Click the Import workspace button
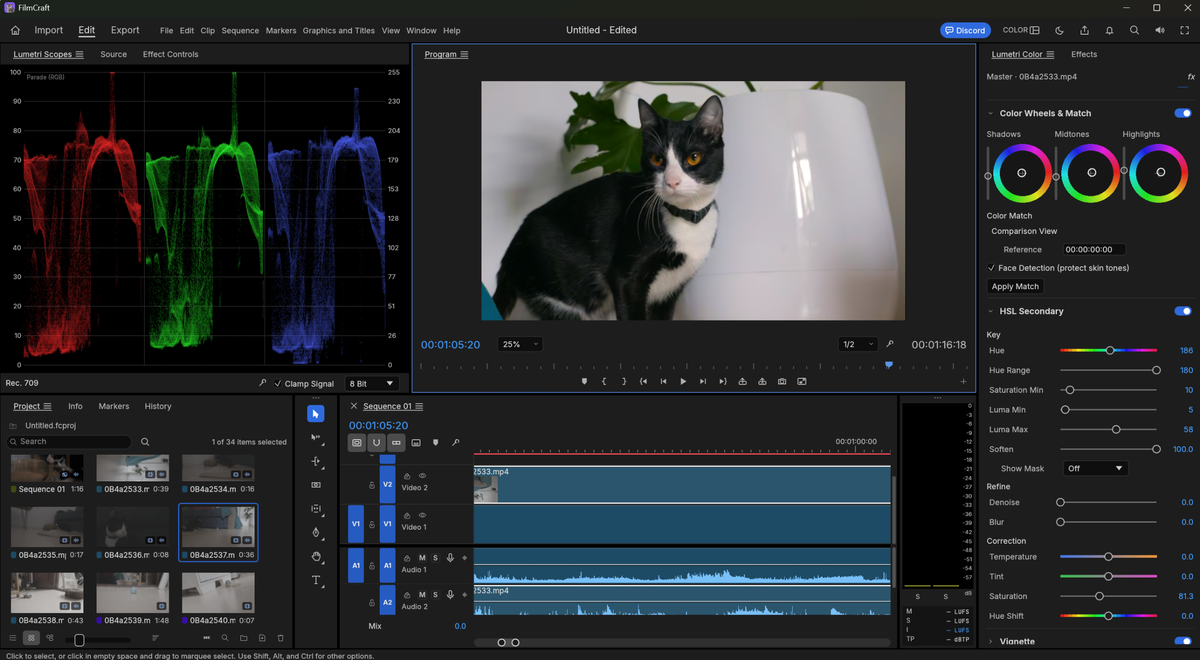The height and width of the screenshot is (660, 1200). point(49,30)
